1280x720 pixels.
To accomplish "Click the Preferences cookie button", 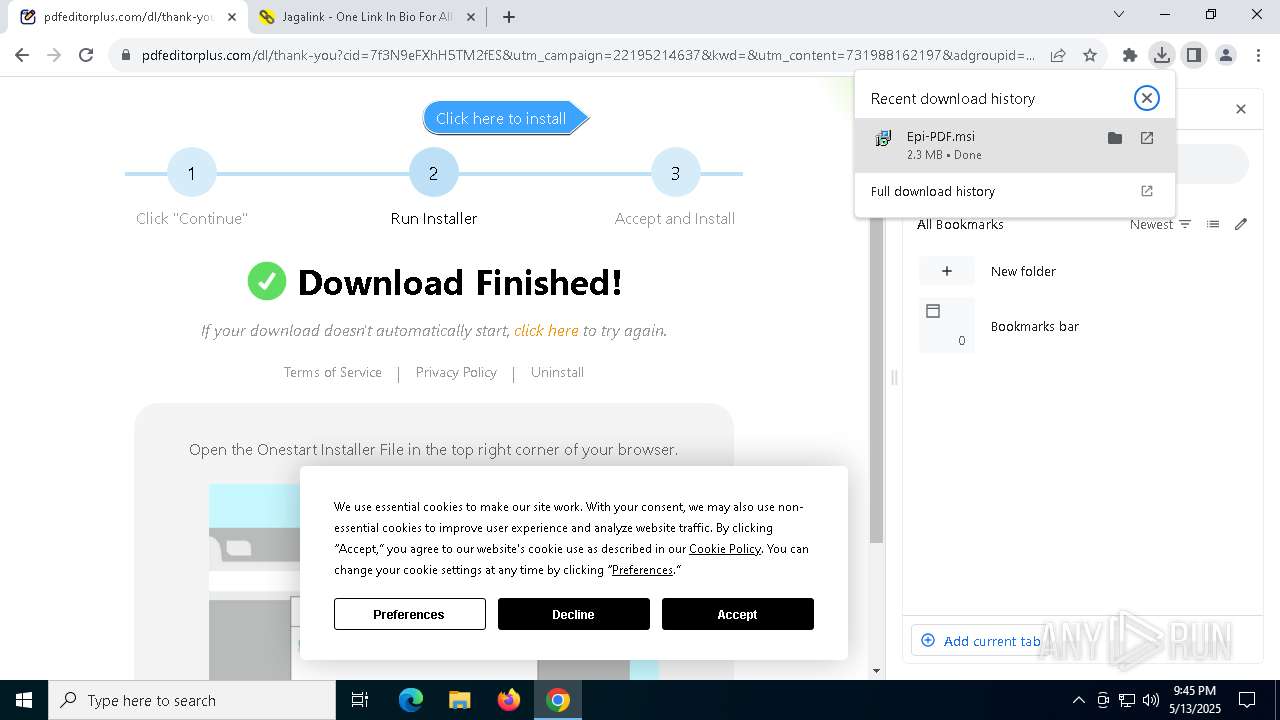I will [410, 614].
